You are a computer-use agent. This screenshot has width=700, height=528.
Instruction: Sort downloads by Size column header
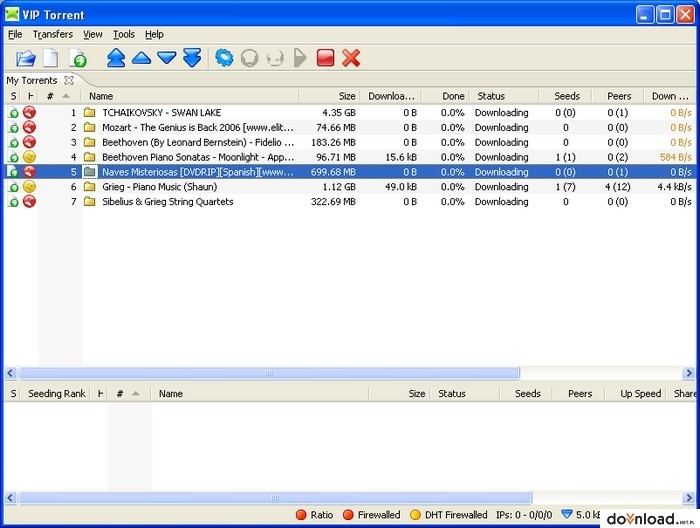pos(329,96)
